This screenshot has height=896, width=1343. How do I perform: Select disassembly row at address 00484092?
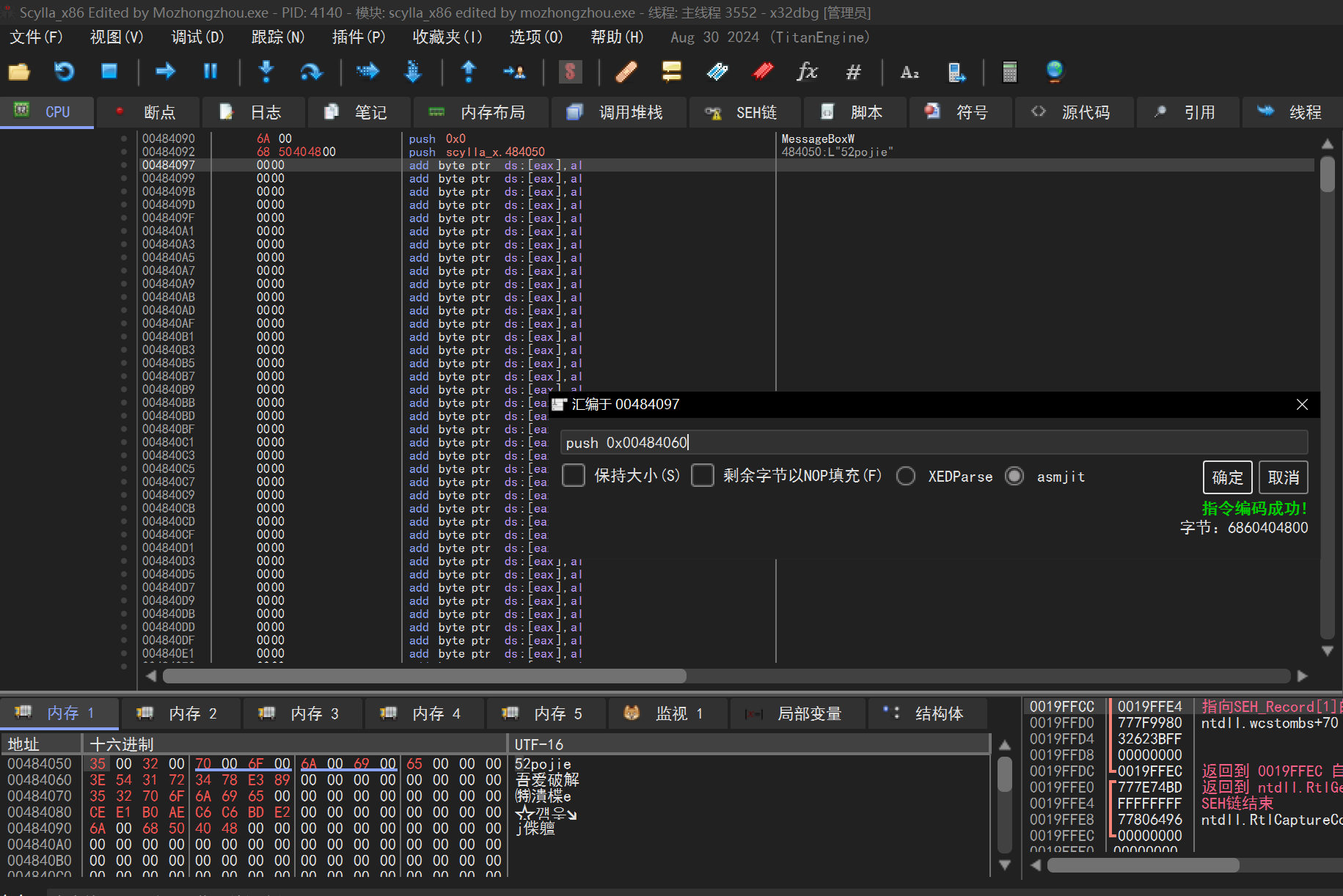pos(726,152)
